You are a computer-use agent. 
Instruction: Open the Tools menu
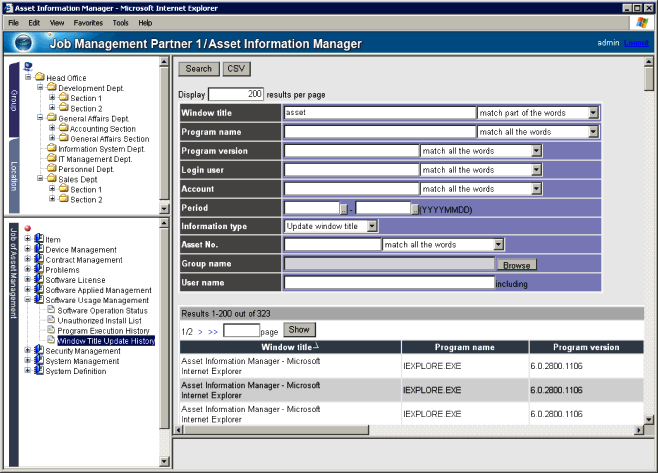120,22
